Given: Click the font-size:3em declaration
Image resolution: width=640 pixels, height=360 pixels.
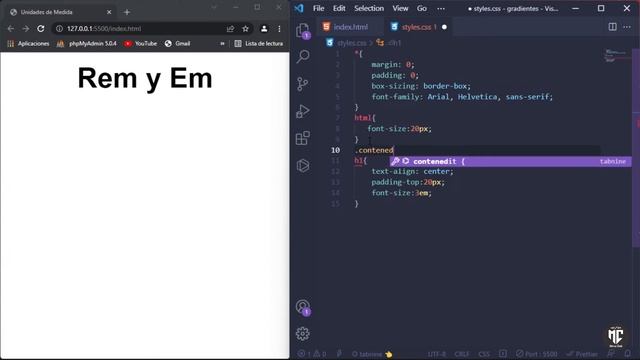Looking at the screenshot, I should pyautogui.click(x=401, y=193).
